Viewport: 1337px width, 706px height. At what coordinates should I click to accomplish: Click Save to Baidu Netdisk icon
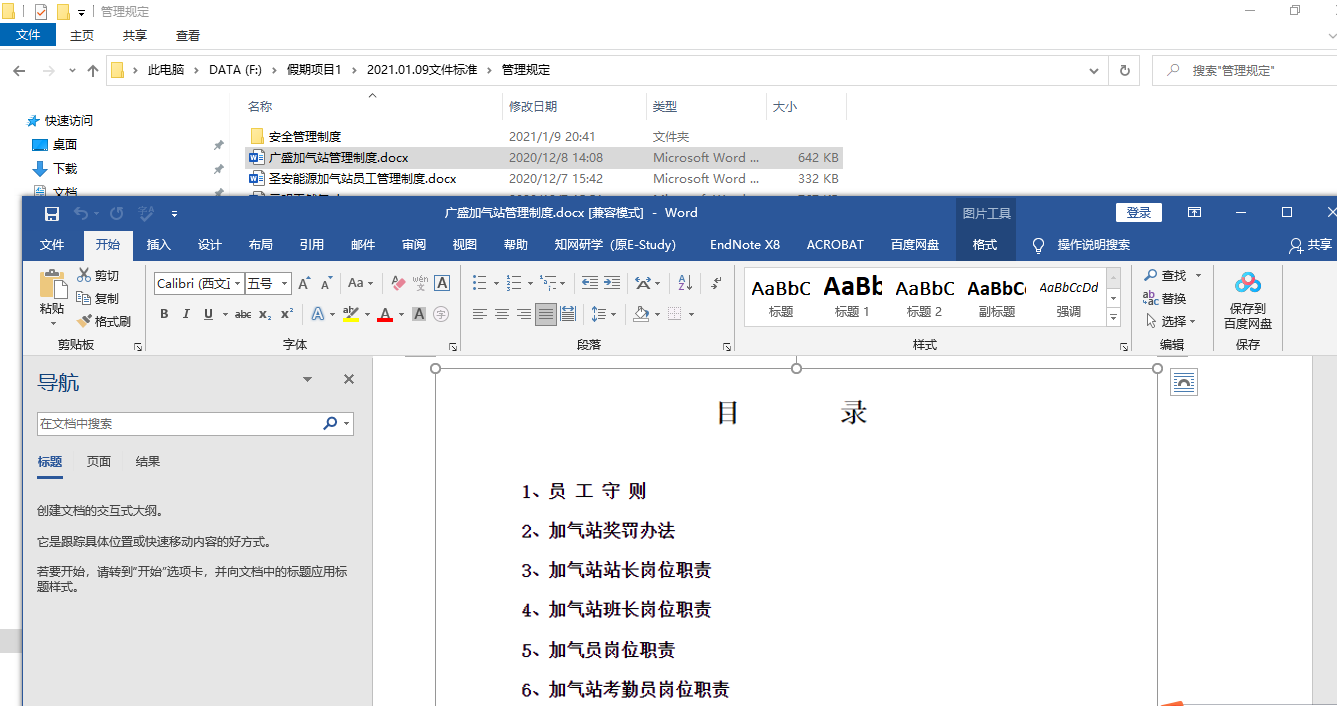tap(1247, 283)
